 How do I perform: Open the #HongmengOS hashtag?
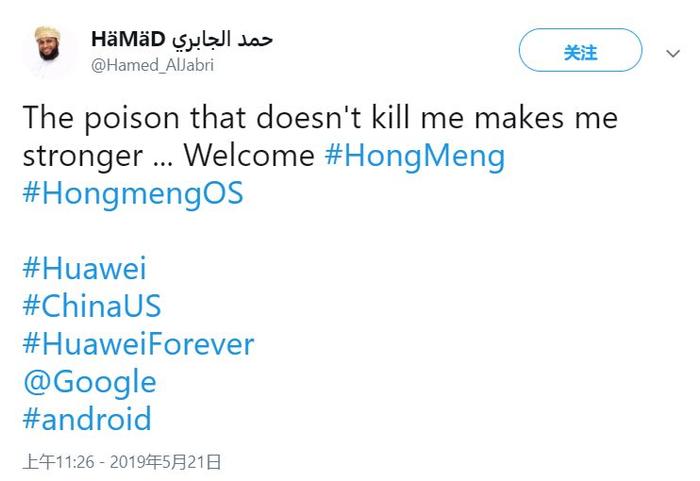click(133, 194)
